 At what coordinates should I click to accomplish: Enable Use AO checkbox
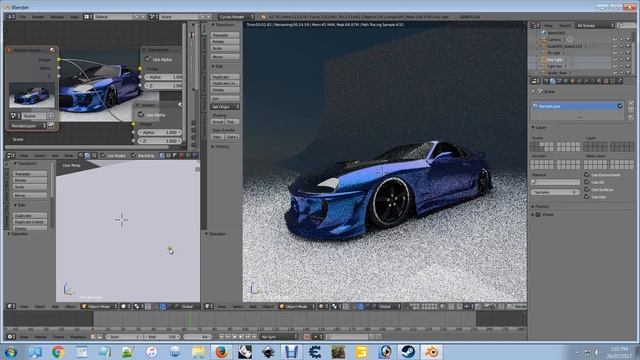pyautogui.click(x=587, y=182)
